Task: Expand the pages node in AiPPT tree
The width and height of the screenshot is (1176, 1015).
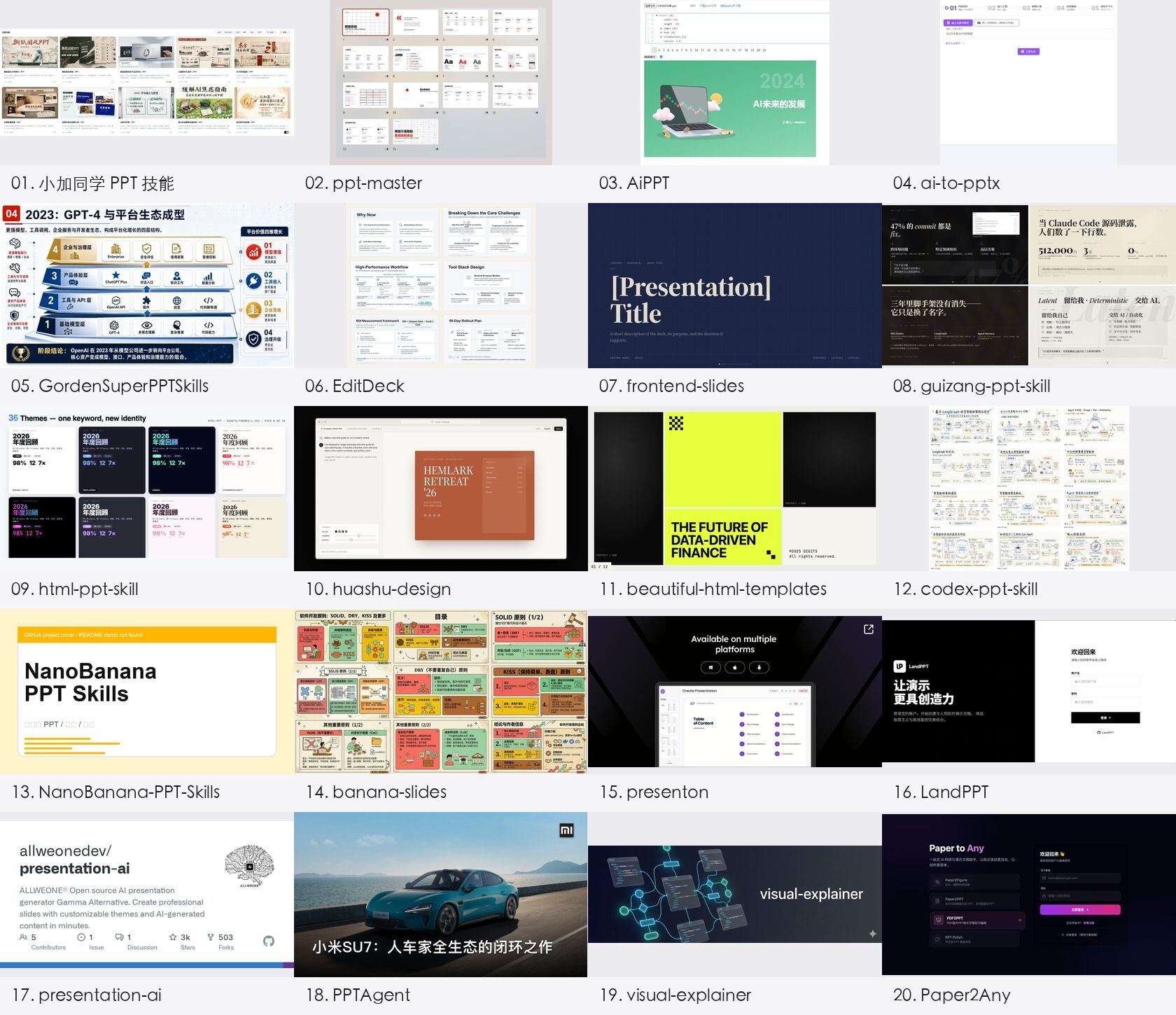Action: [660, 28]
